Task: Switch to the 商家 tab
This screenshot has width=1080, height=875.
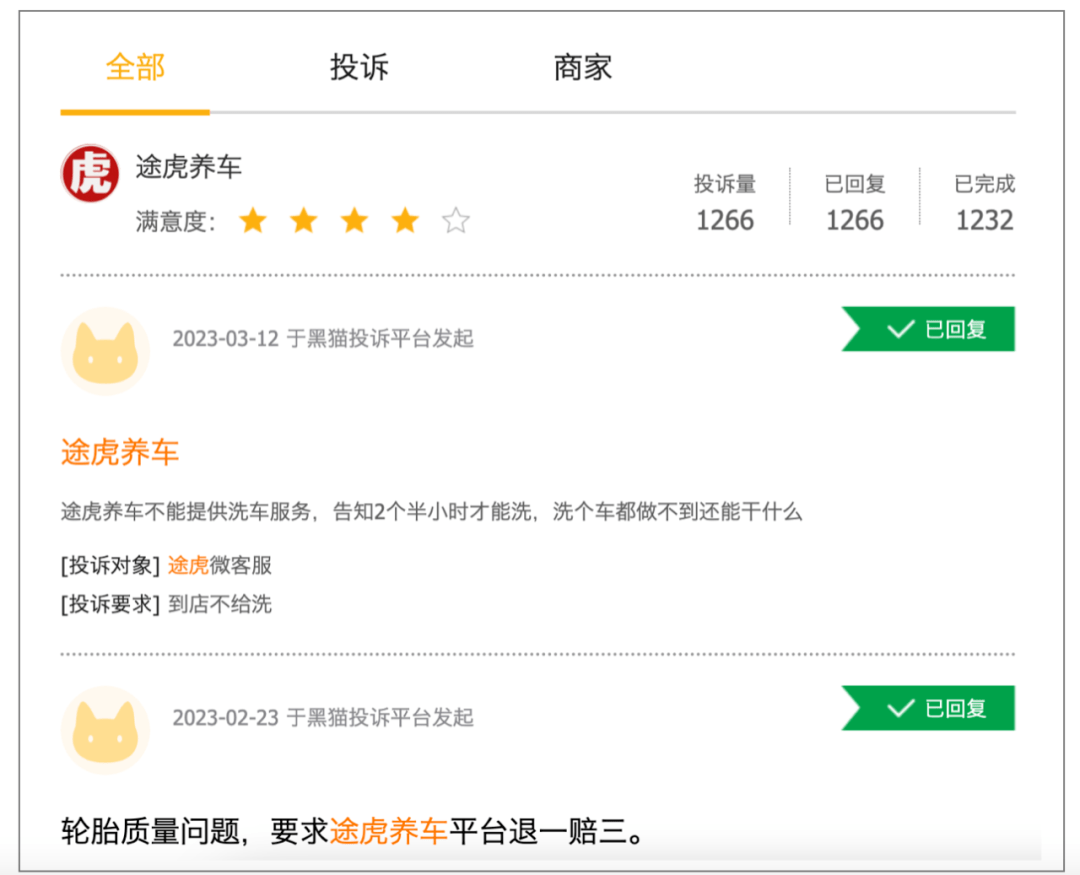Action: [x=583, y=68]
